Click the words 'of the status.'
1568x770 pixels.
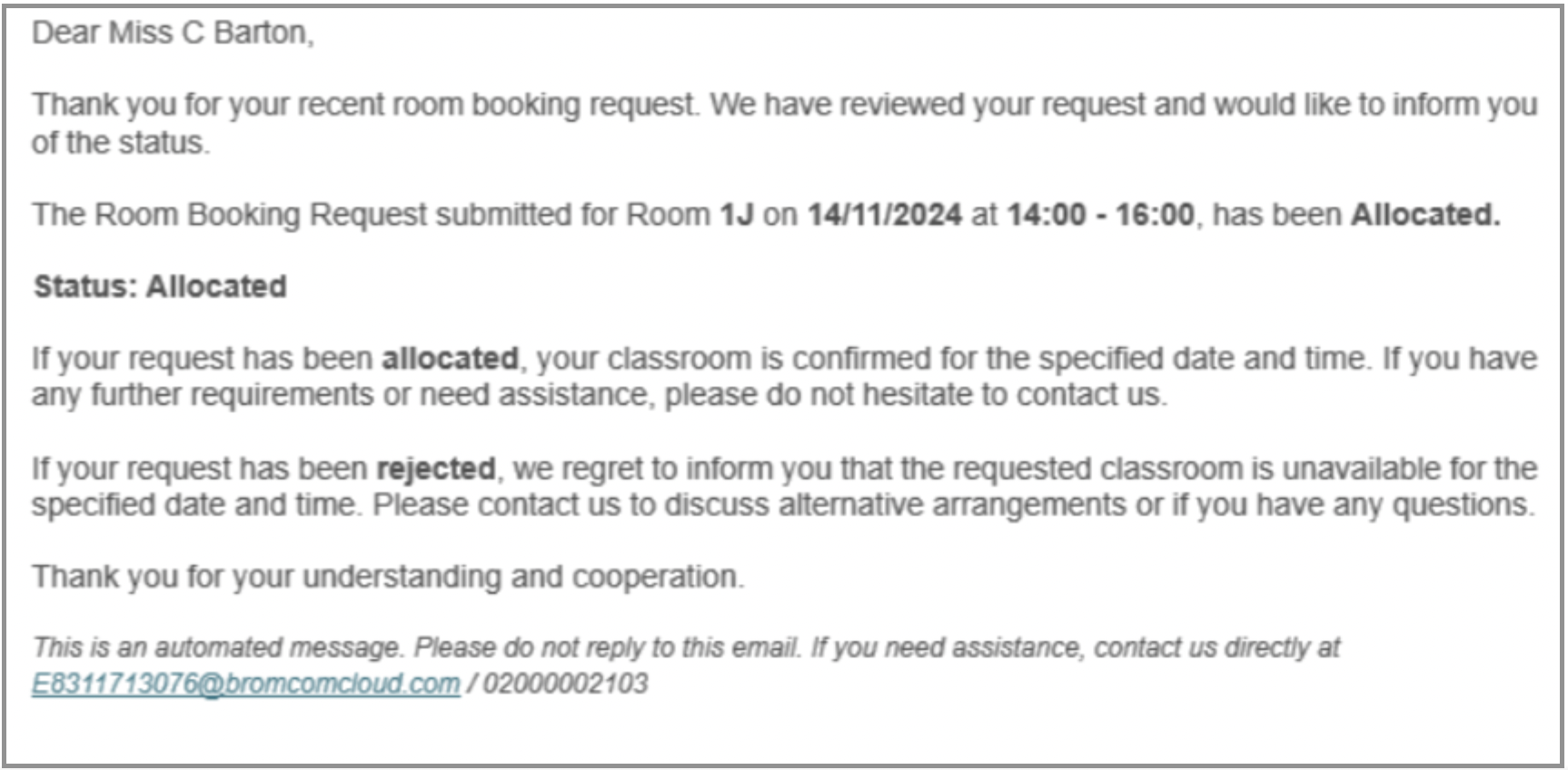click(x=121, y=143)
